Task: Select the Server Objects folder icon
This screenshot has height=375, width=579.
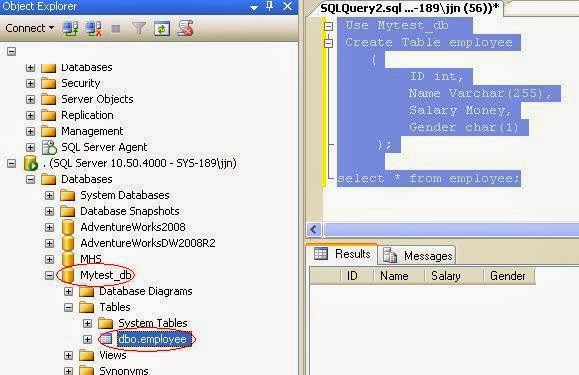Action: pyautogui.click(x=49, y=99)
